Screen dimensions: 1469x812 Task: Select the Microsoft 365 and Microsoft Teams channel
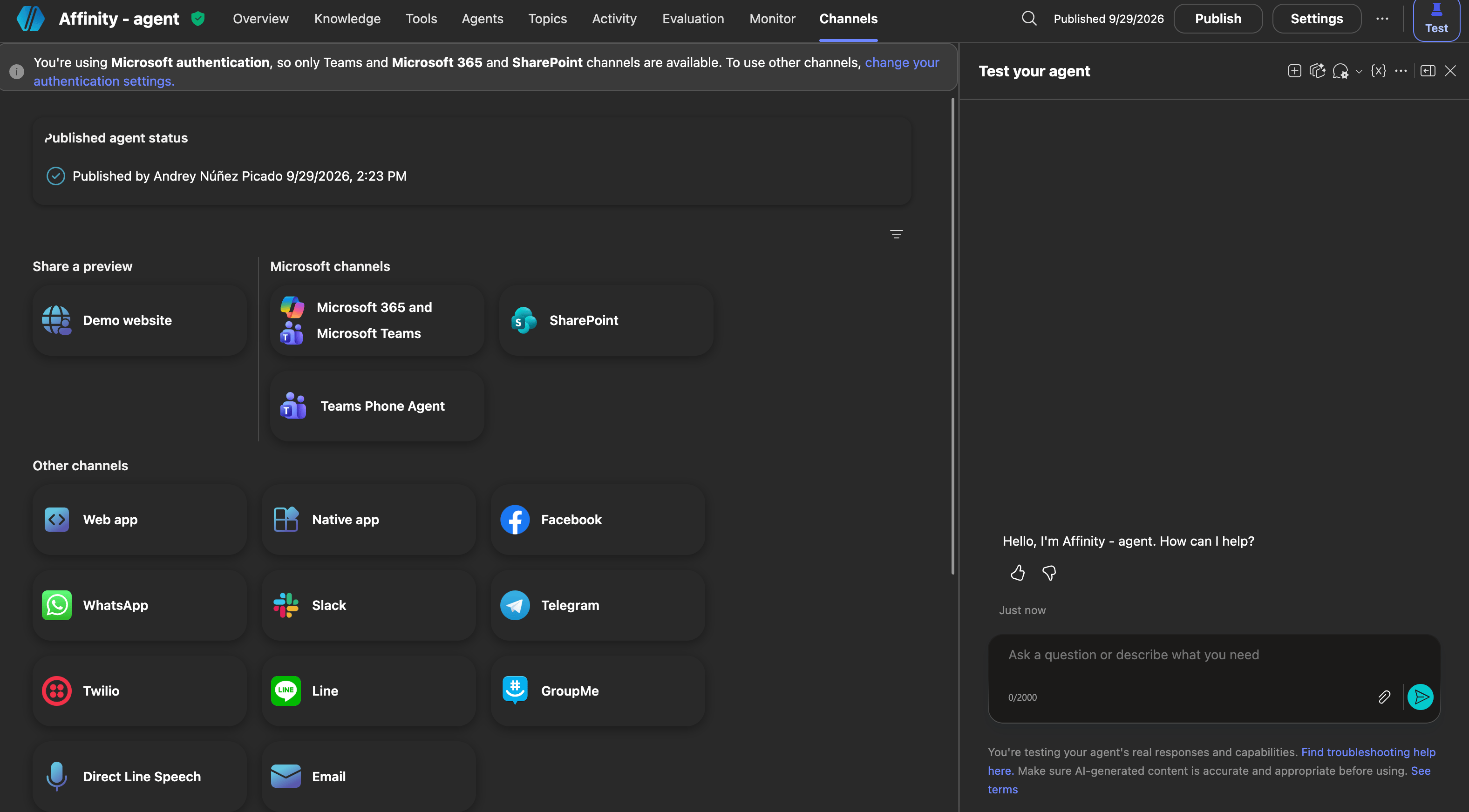click(377, 320)
